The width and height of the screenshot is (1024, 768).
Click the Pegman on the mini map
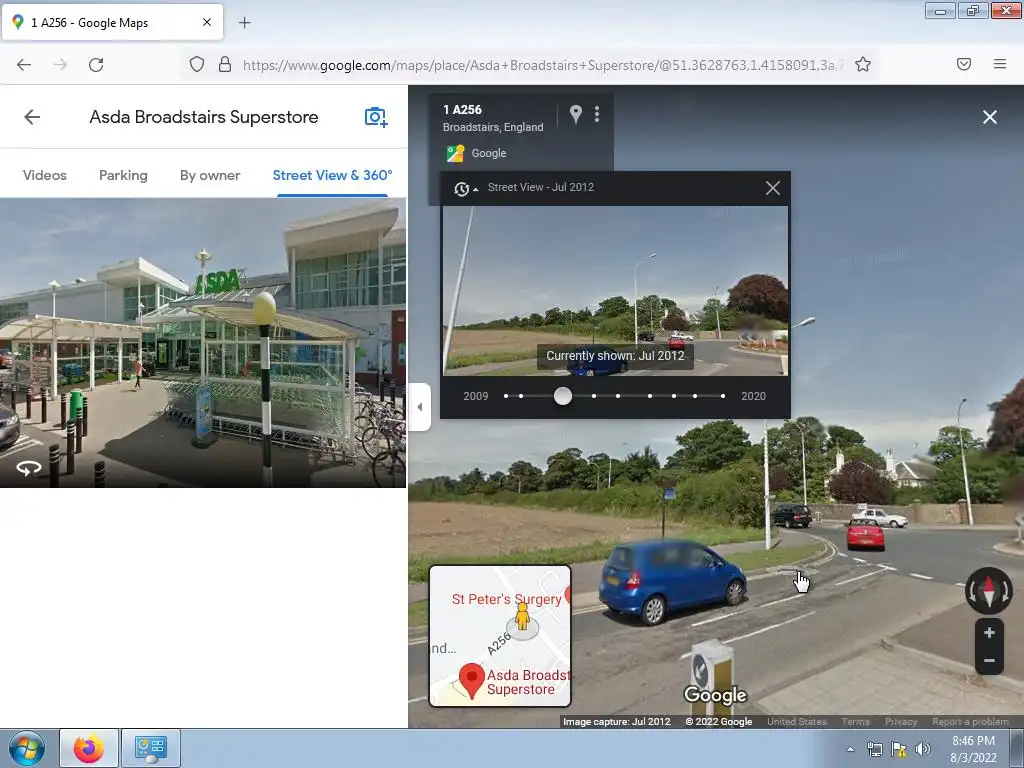coord(522,616)
